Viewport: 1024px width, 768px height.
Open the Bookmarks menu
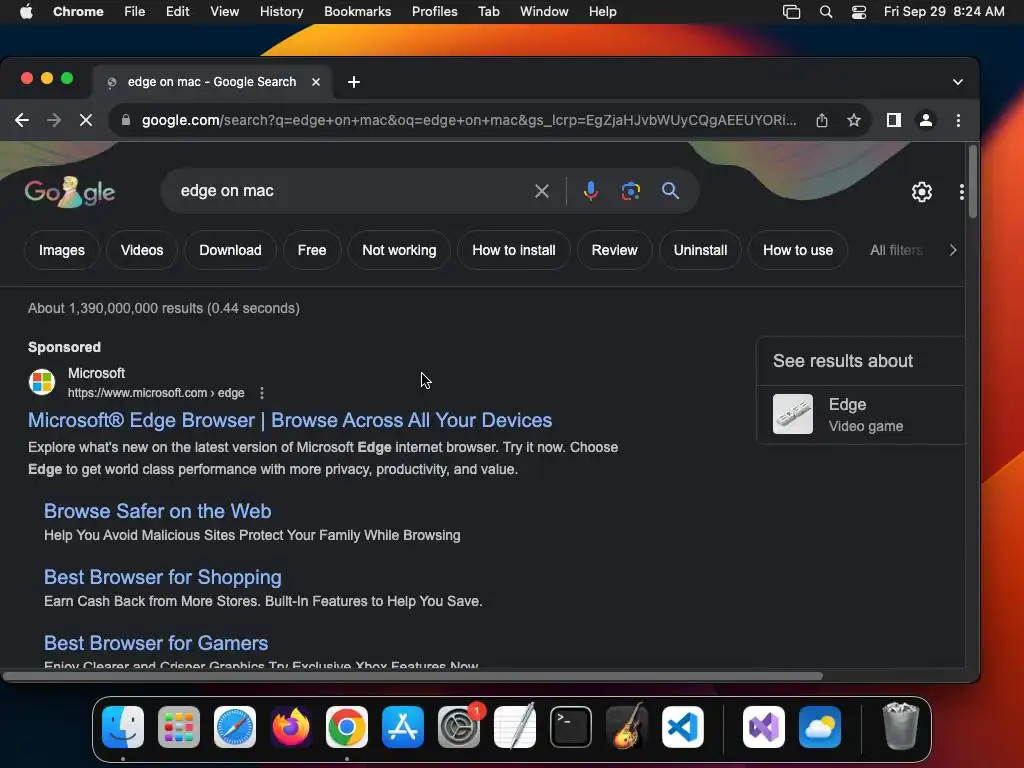pos(357,12)
